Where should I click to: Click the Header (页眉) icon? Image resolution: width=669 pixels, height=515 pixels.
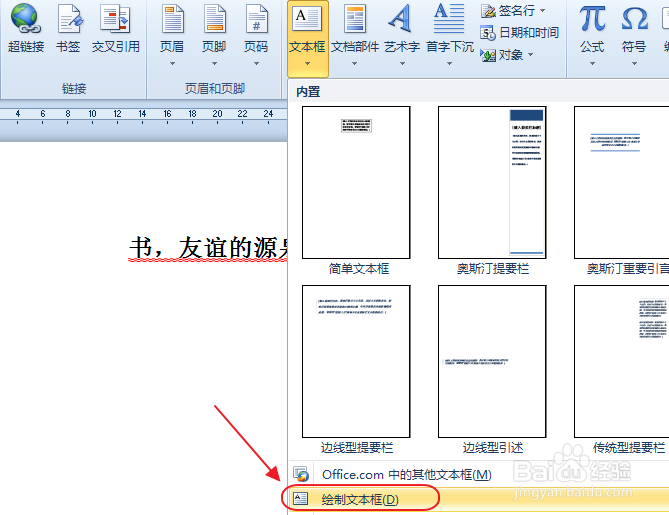click(172, 19)
